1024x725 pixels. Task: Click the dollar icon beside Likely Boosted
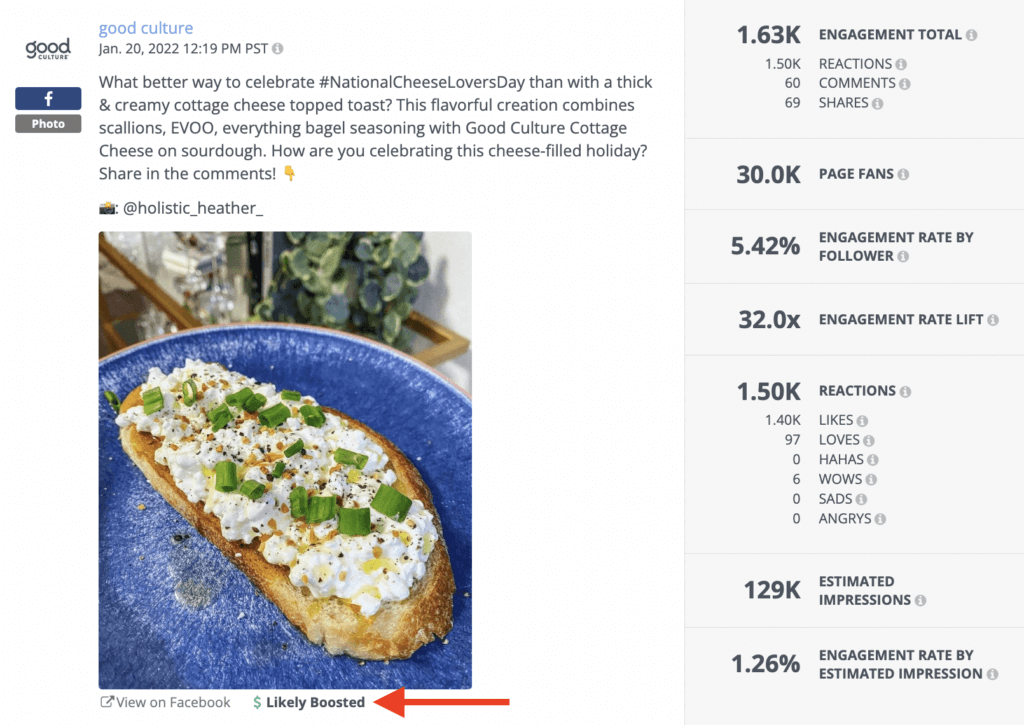point(257,702)
